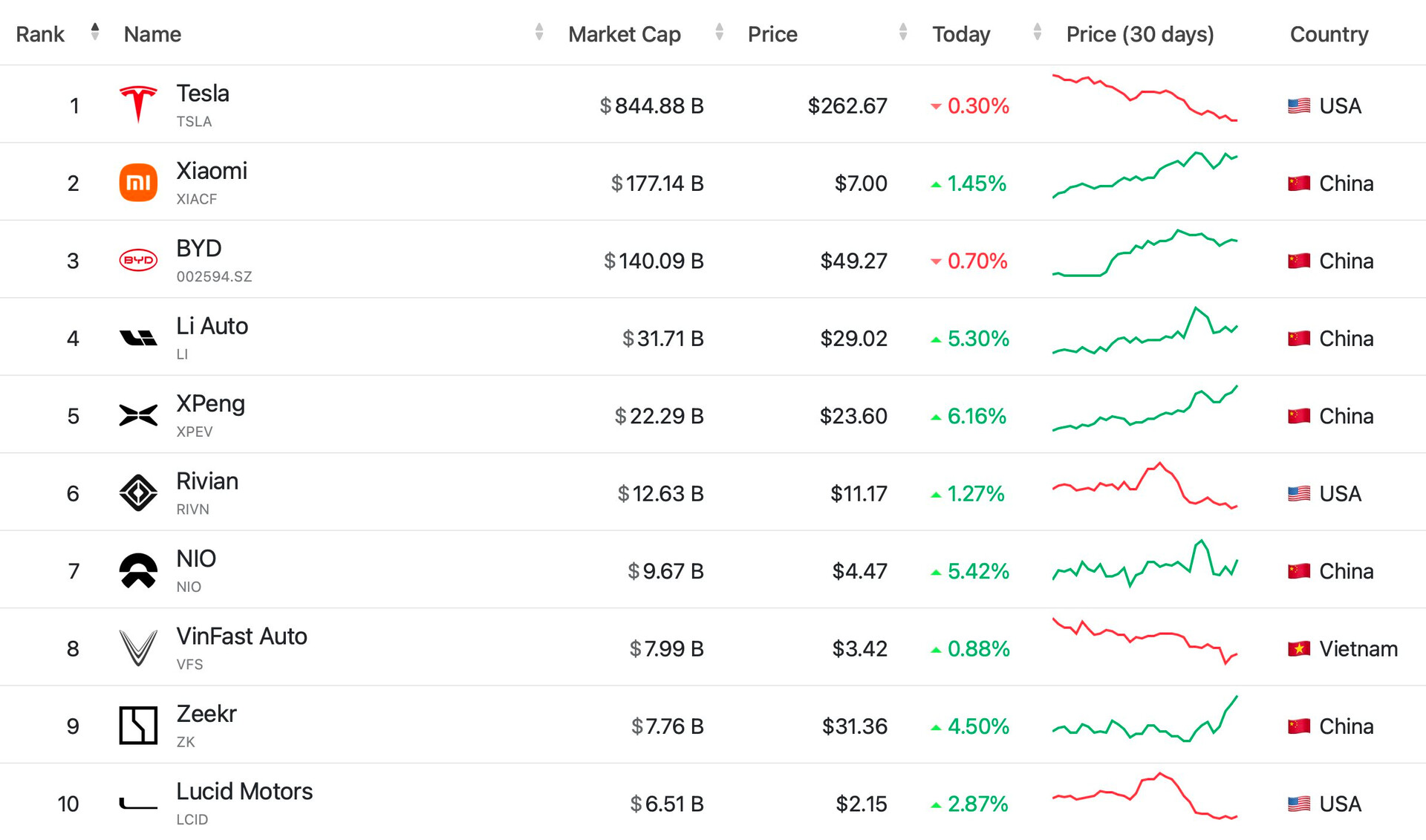Click Tesla's 30-day price chart

point(1145,98)
